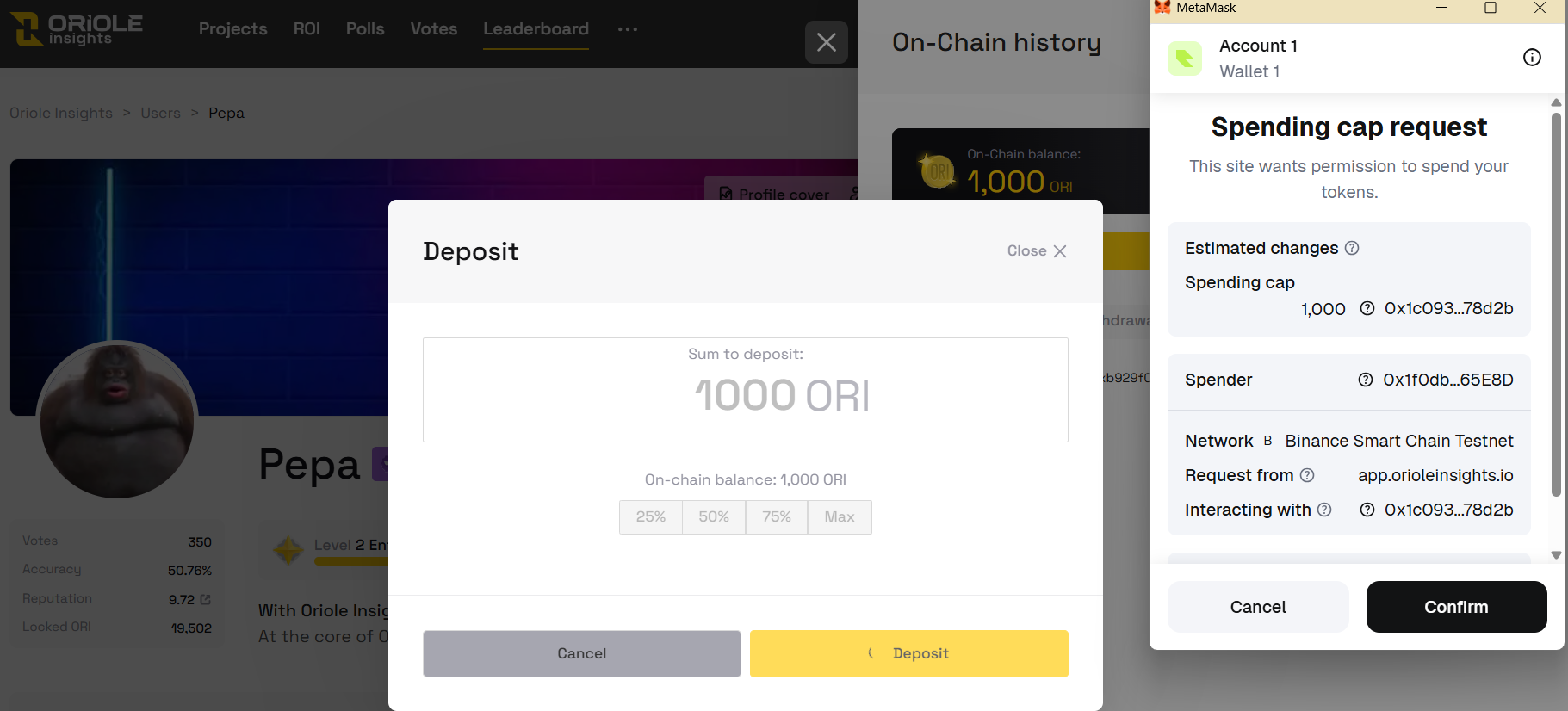Click the Sum to deposit field
Image resolution: width=1568 pixels, height=711 pixels.
(746, 395)
